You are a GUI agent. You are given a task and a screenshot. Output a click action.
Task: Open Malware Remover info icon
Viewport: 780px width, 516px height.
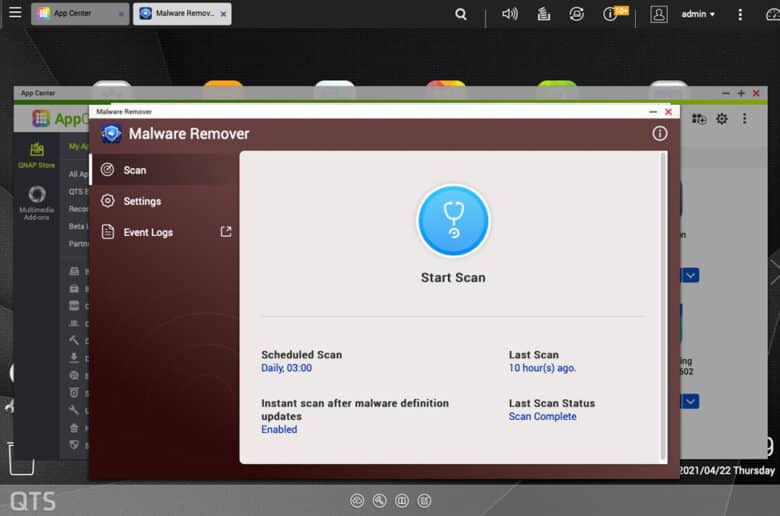click(x=660, y=133)
